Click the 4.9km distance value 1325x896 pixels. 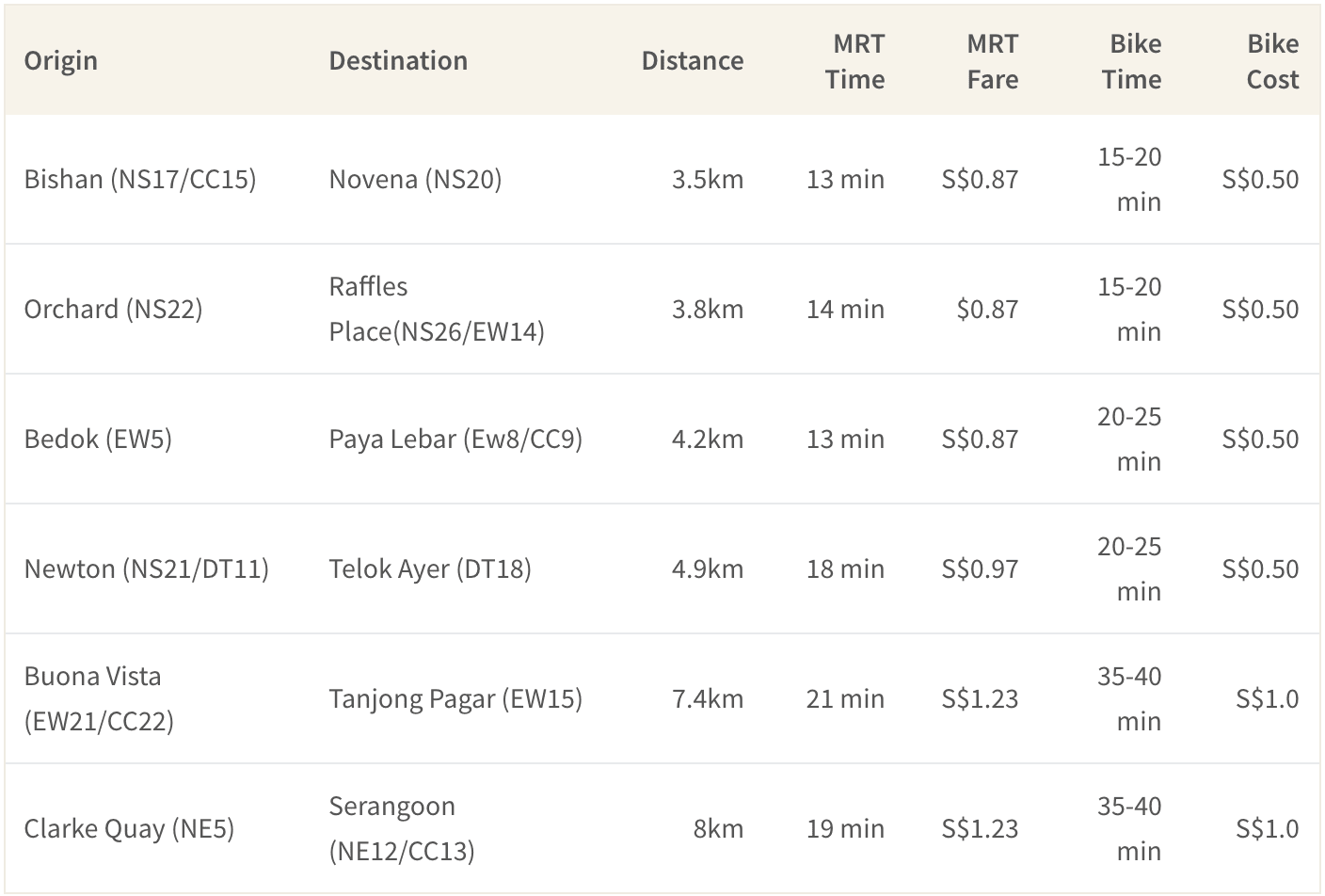(708, 568)
